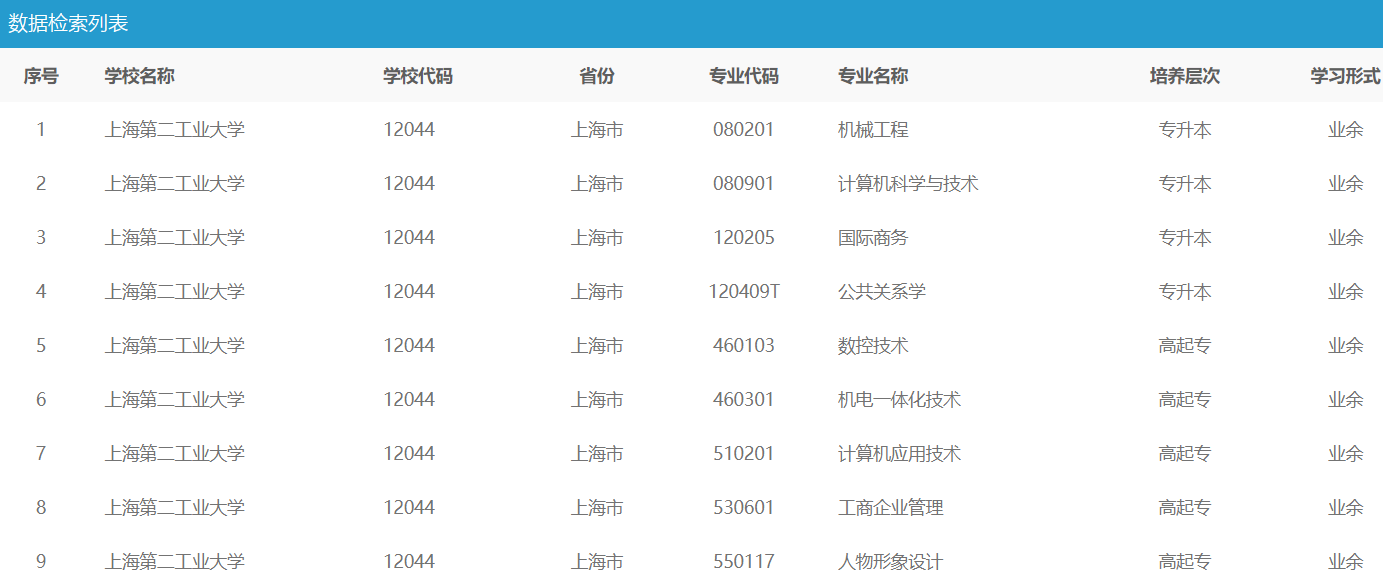This screenshot has width=1383, height=581.
Task: Click the 序号 column header
Action: coord(41,76)
